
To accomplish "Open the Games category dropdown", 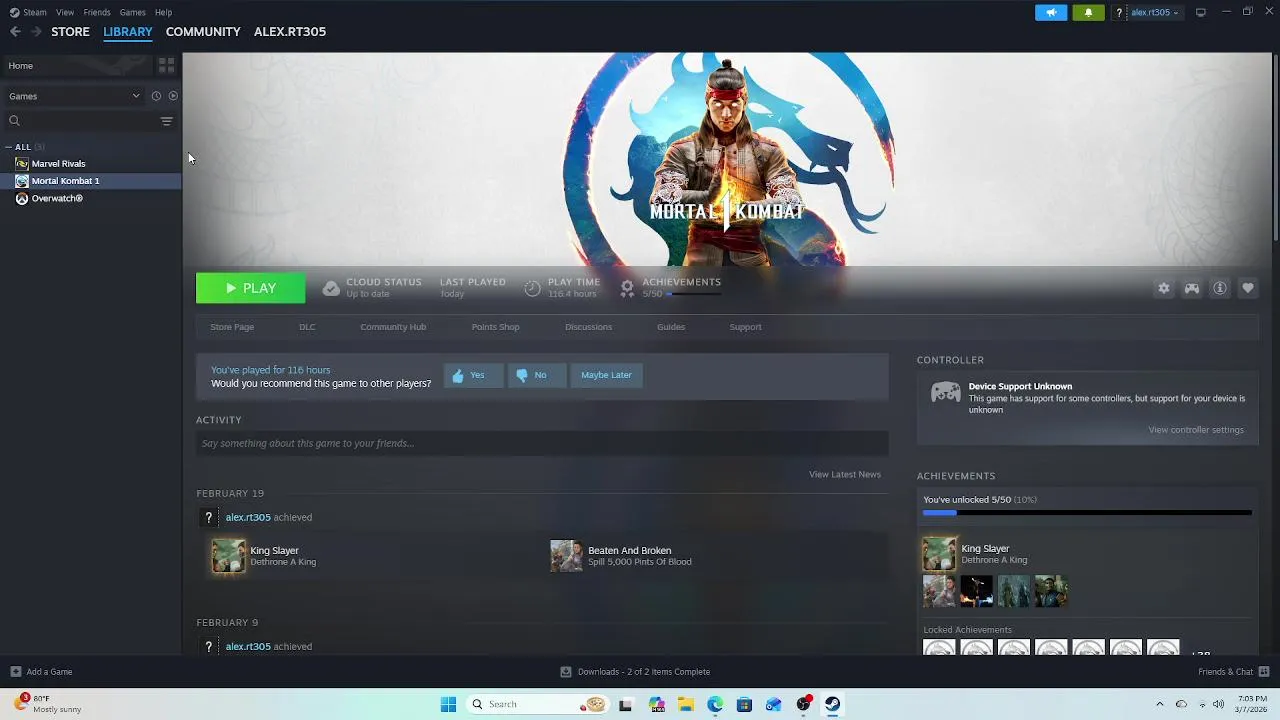I will (74, 96).
